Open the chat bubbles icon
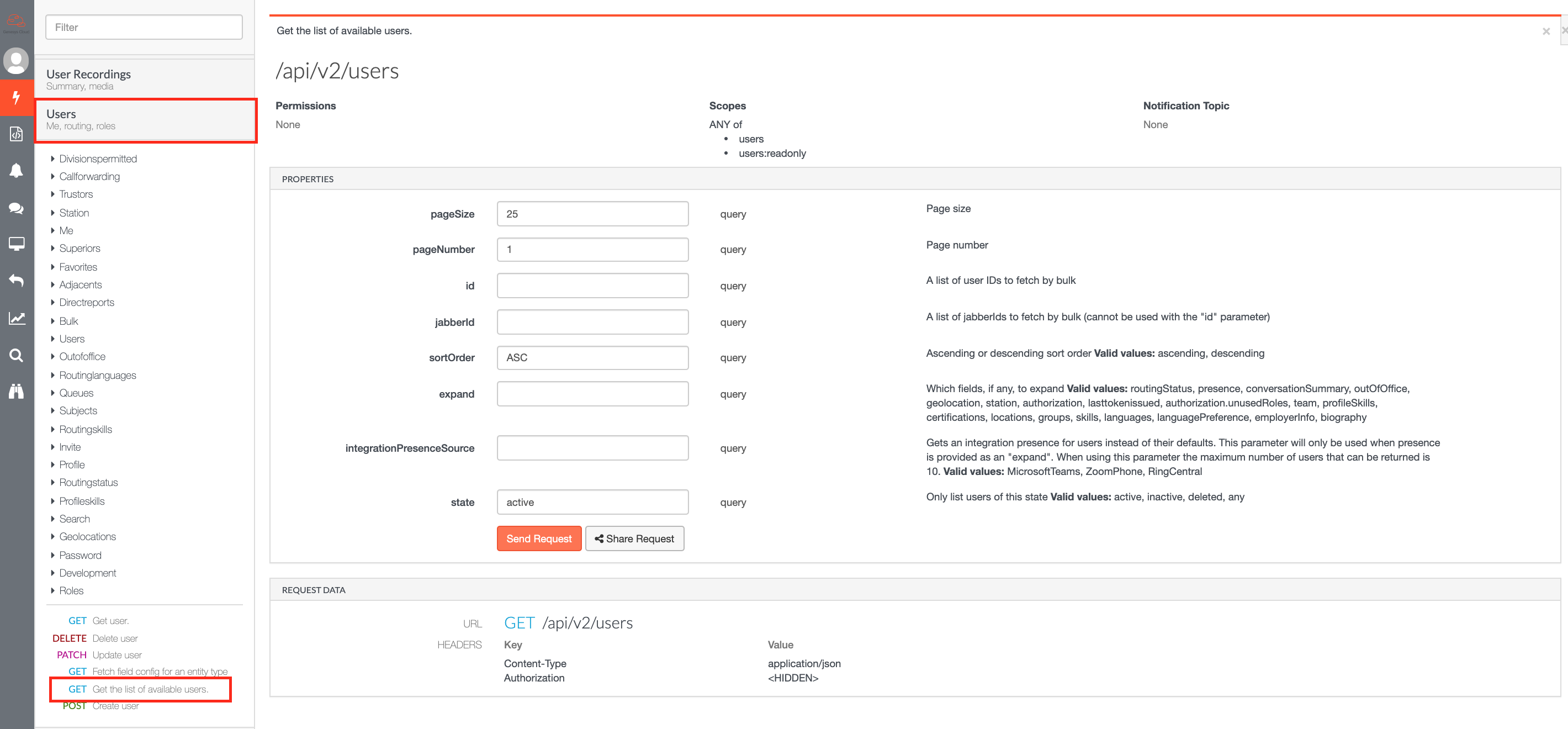 17,208
